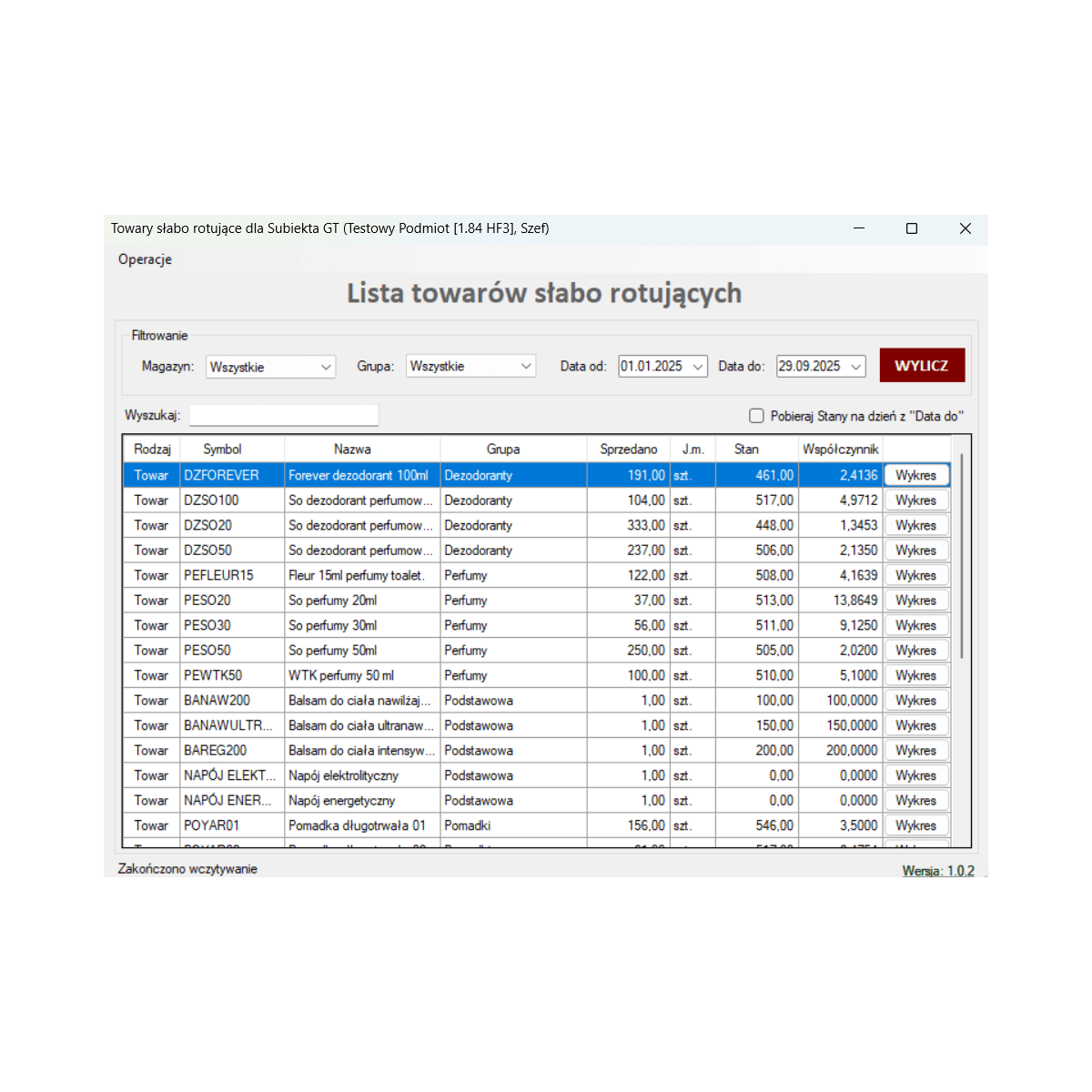The width and height of the screenshot is (1092, 1092).
Task: Open the Data do date picker
Action: point(855,367)
